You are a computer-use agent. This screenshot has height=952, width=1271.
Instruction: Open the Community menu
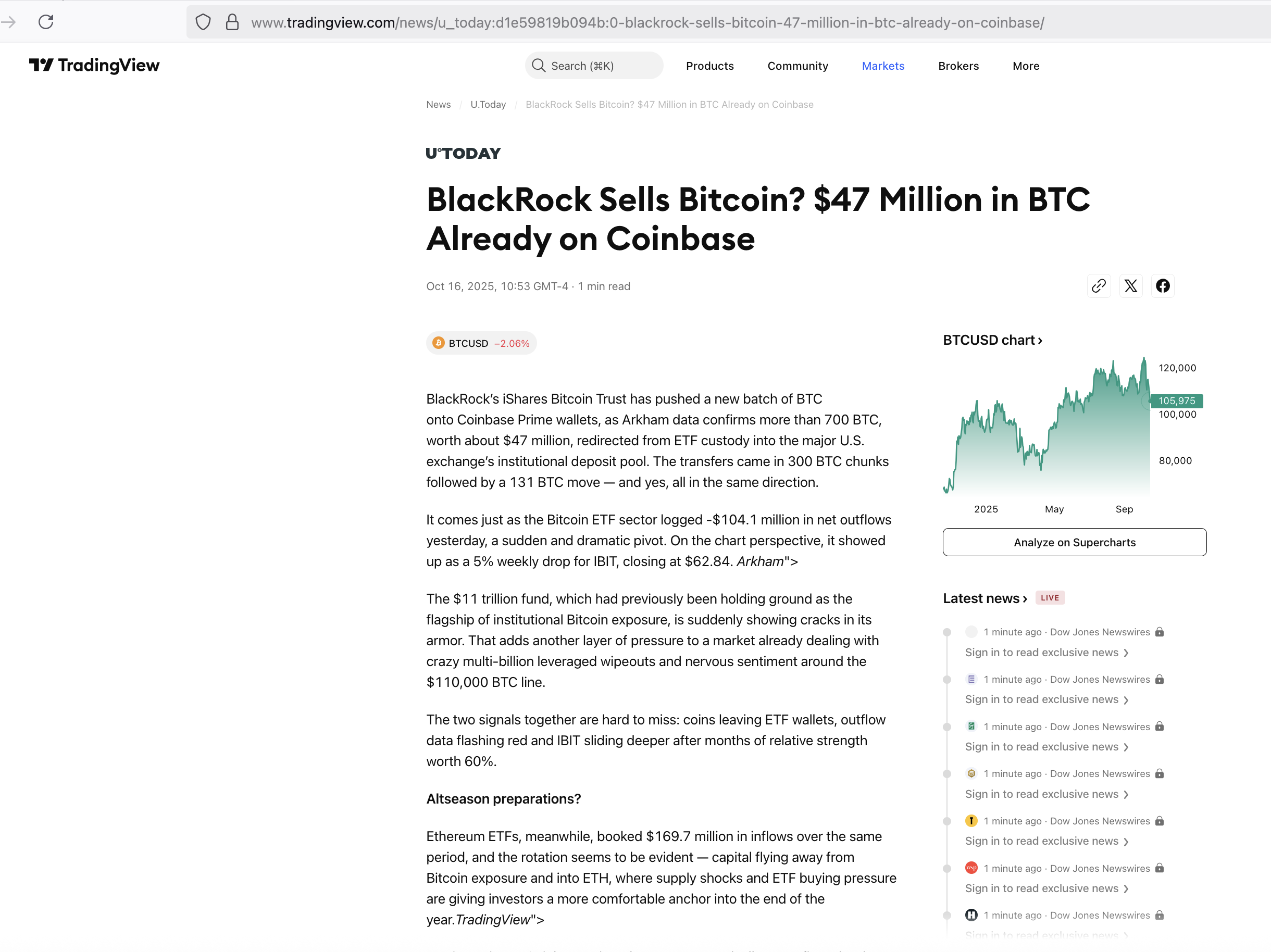pyautogui.click(x=798, y=66)
